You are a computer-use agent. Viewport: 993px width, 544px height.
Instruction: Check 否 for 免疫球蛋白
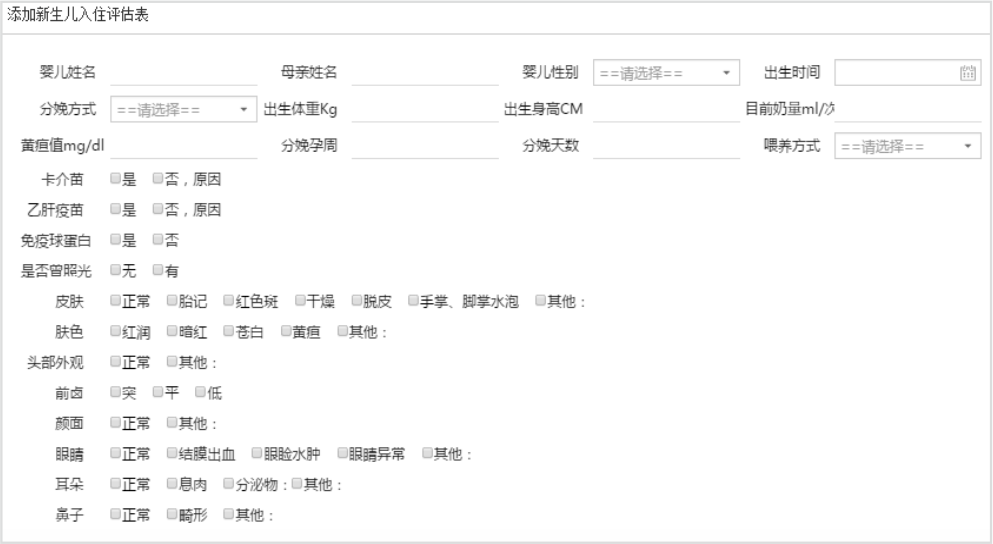click(158, 240)
